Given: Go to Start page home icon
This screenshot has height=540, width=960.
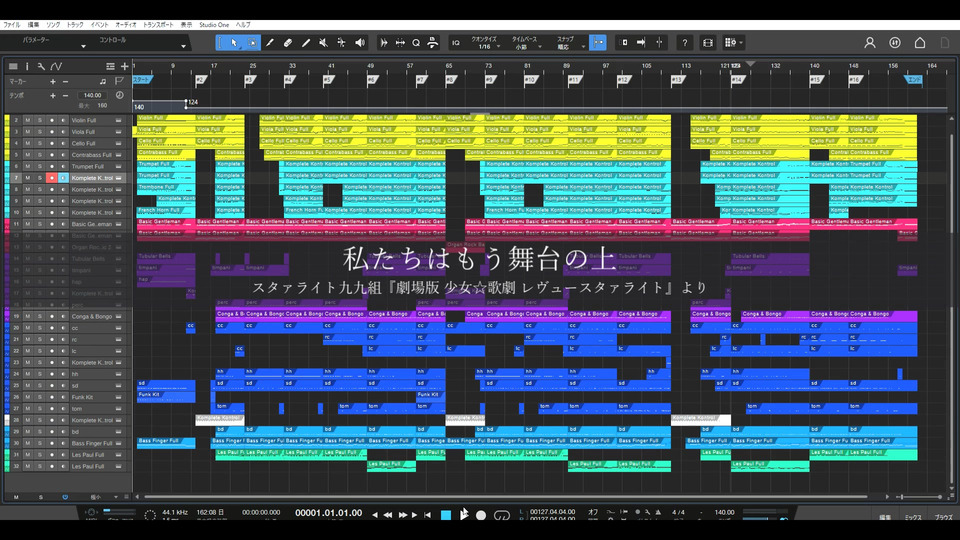Looking at the screenshot, I should click(920, 42).
